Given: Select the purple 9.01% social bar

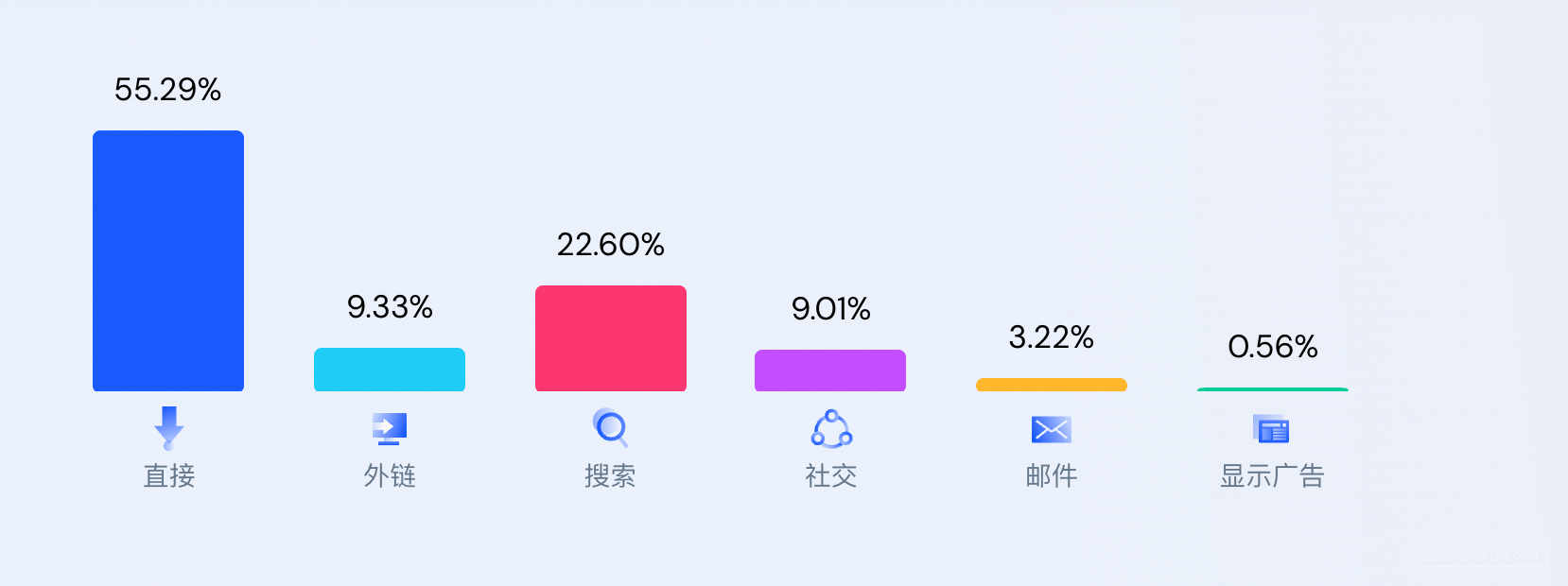Looking at the screenshot, I should click(x=830, y=371).
